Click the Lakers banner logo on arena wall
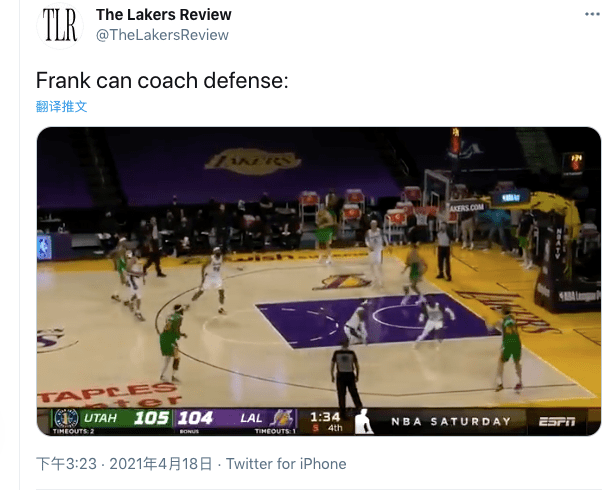 coord(252,161)
